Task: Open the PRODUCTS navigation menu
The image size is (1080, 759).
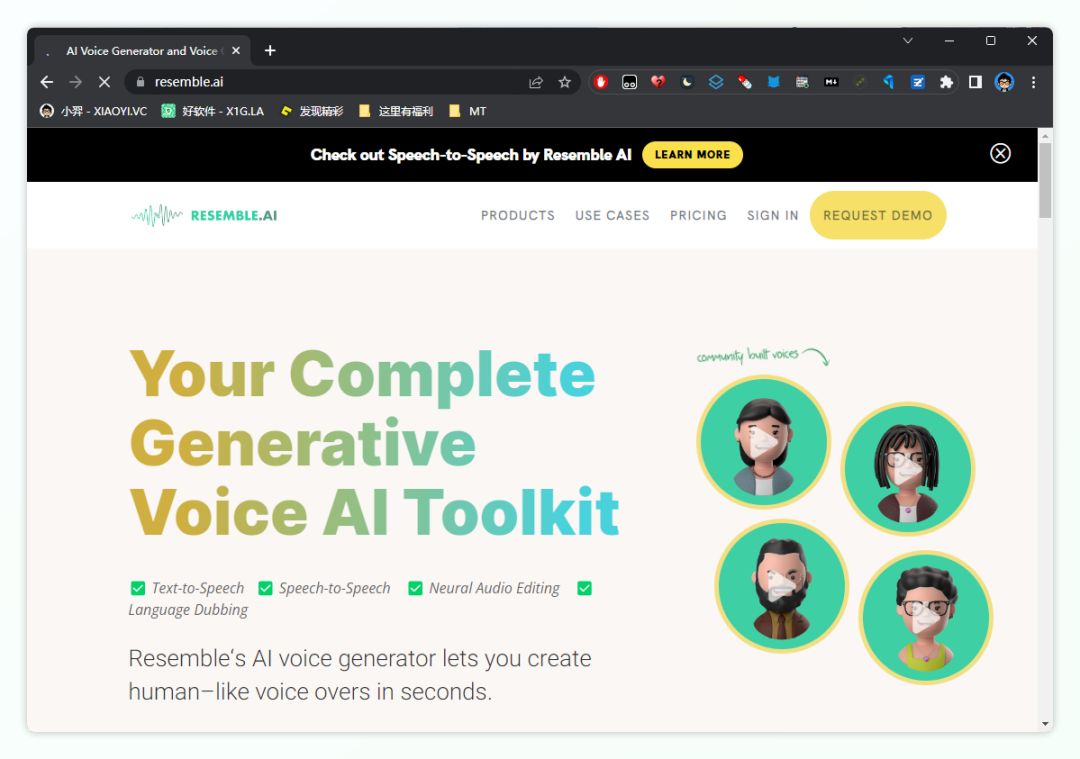Action: point(518,215)
